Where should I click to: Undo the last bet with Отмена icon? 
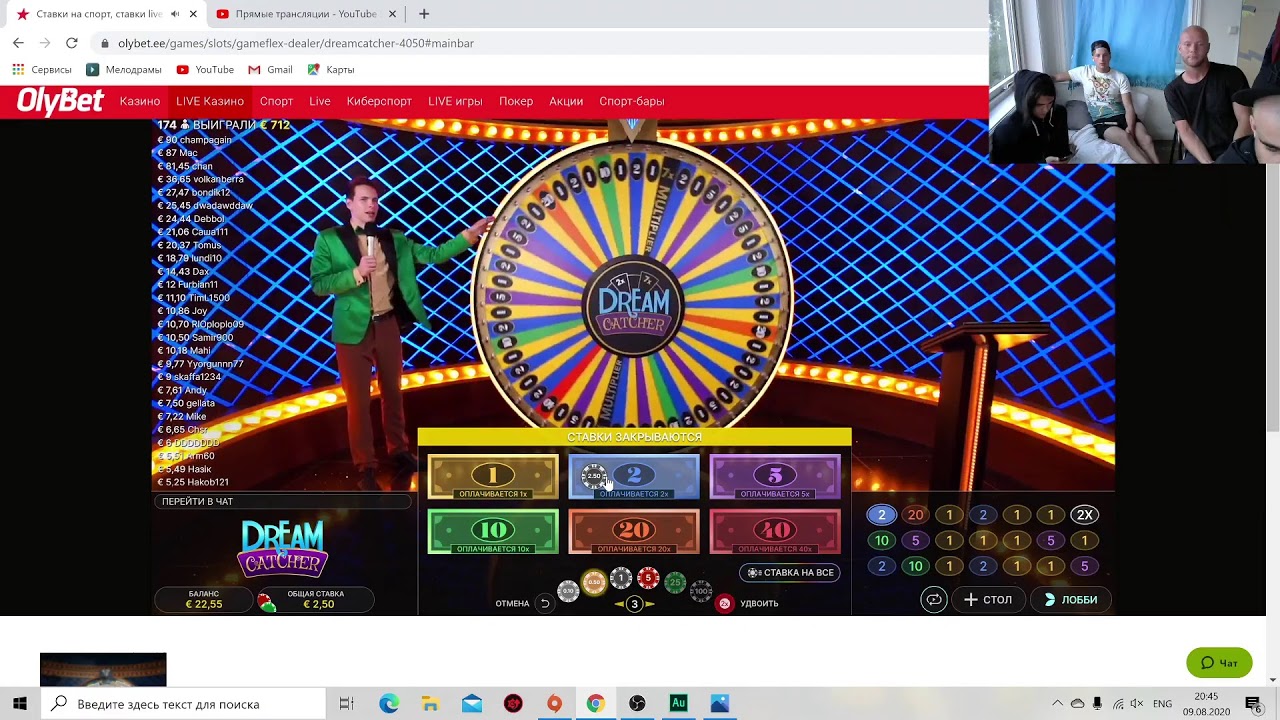click(x=544, y=603)
